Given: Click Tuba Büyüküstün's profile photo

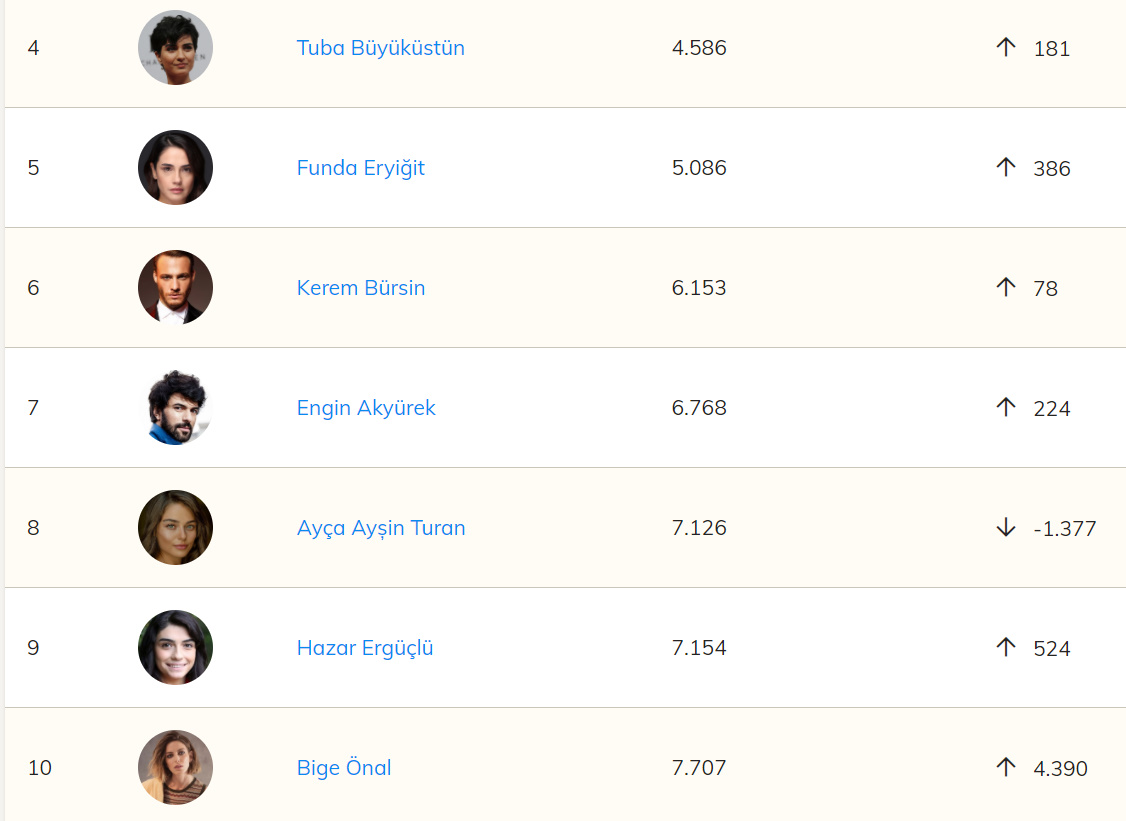Looking at the screenshot, I should coord(175,48).
